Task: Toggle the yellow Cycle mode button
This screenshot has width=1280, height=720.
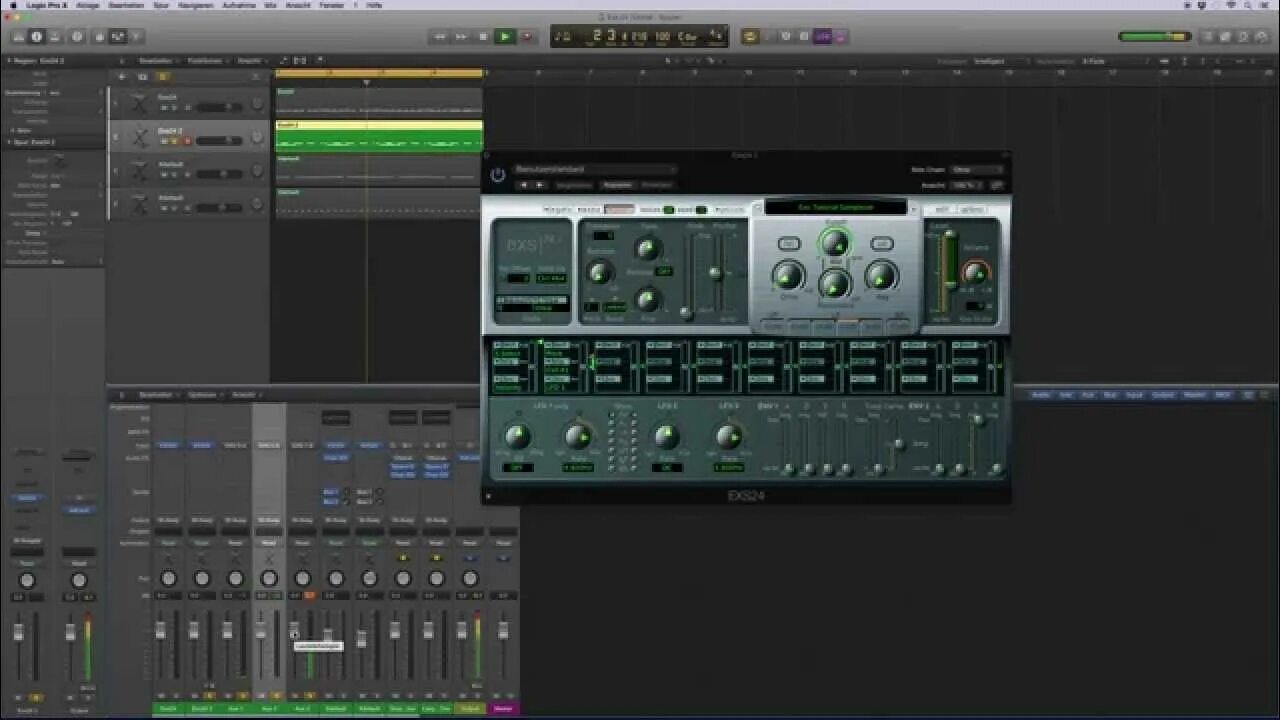Action: pyautogui.click(x=750, y=36)
